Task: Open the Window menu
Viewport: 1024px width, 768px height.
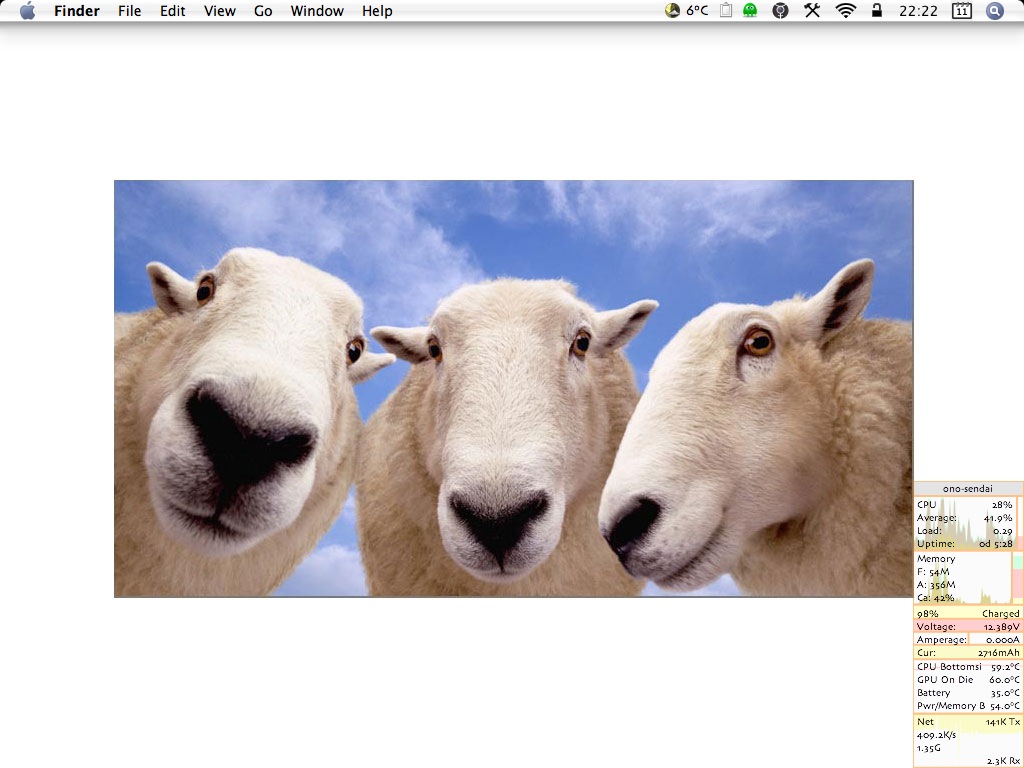Action: [317, 11]
